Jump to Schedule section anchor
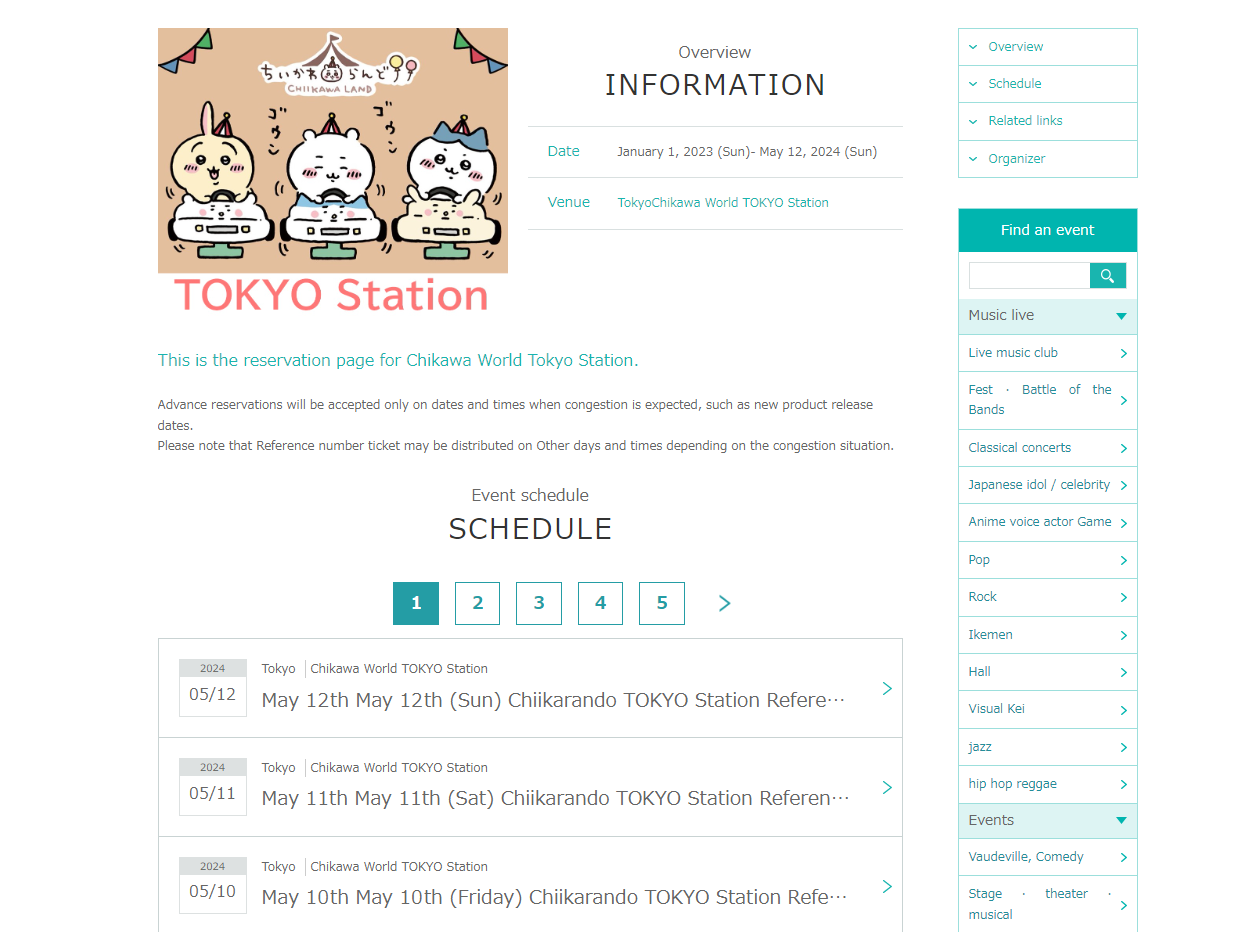1255x932 pixels. (x=1014, y=84)
